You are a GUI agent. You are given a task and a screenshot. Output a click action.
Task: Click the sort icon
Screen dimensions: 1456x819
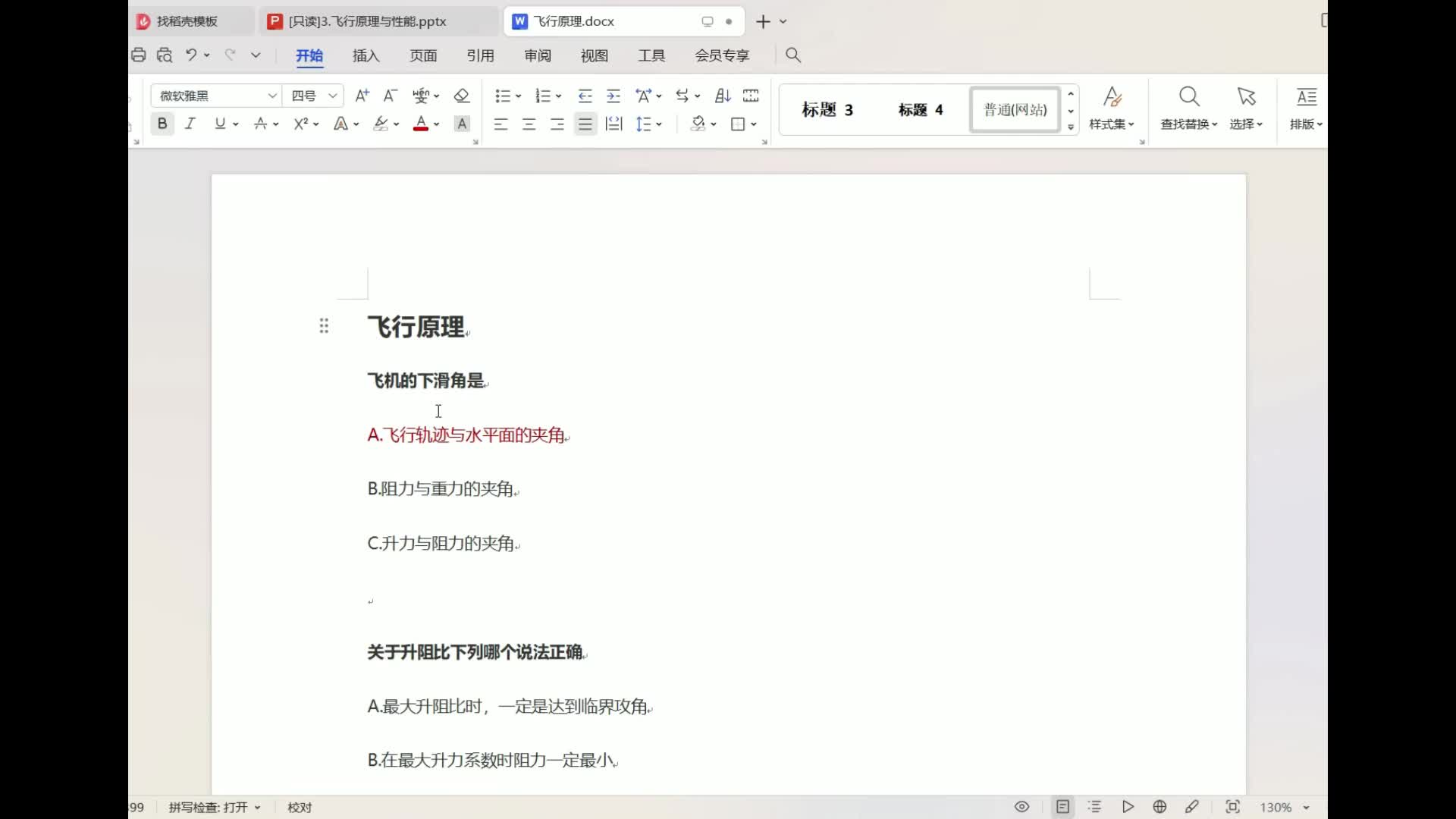pos(723,96)
